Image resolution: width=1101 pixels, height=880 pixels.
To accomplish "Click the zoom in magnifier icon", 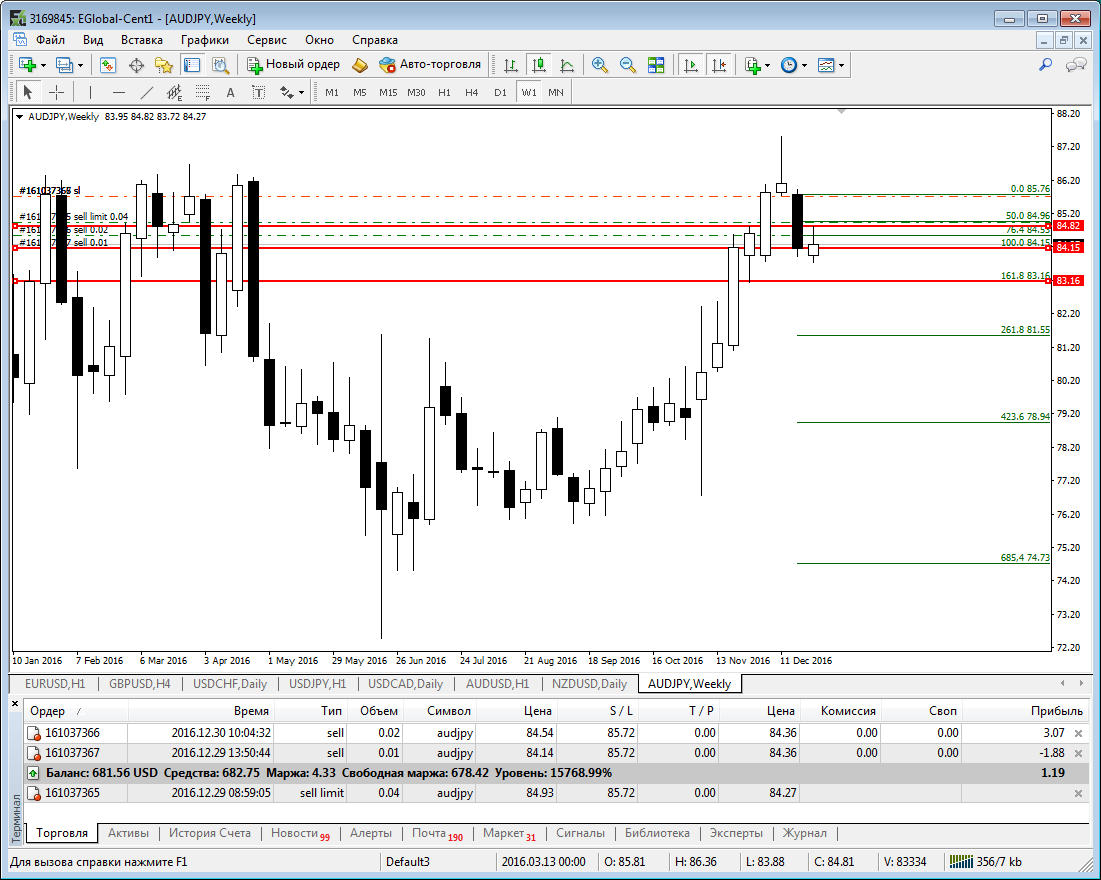I will (x=600, y=65).
